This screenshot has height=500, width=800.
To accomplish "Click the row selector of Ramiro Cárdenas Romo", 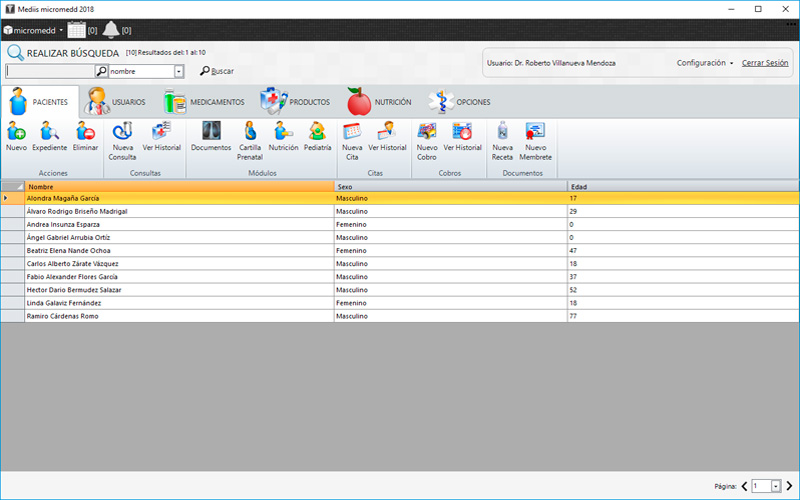I will [12, 316].
